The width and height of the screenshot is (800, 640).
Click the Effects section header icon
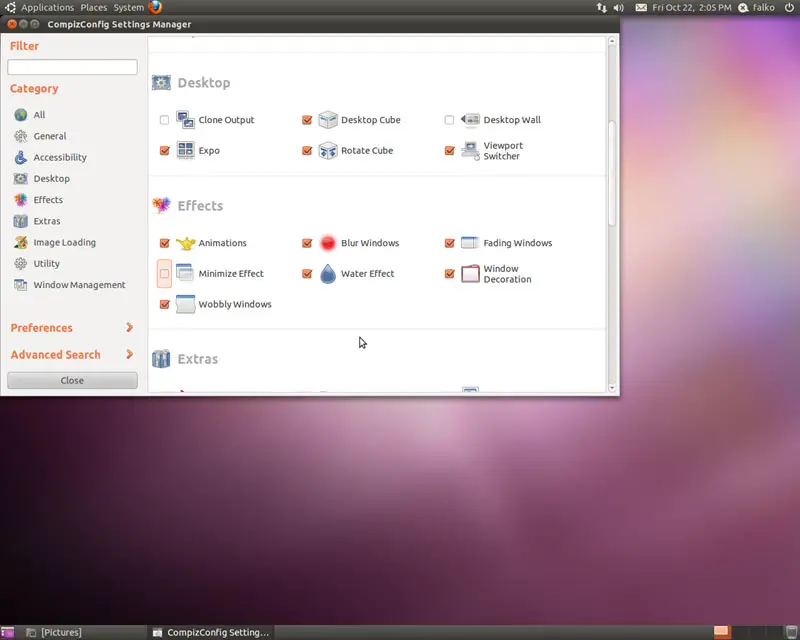[x=161, y=205]
